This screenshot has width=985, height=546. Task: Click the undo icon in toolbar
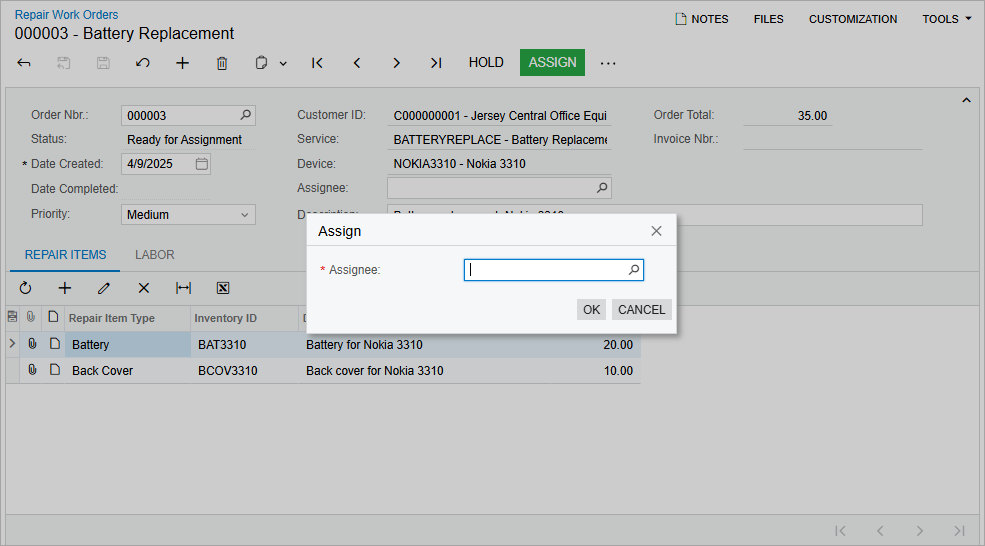click(143, 63)
